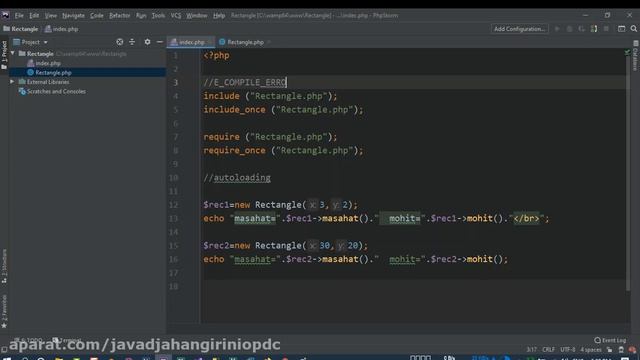Open the Structure side tool window
The height and width of the screenshot is (360, 640).
[x=4, y=266]
